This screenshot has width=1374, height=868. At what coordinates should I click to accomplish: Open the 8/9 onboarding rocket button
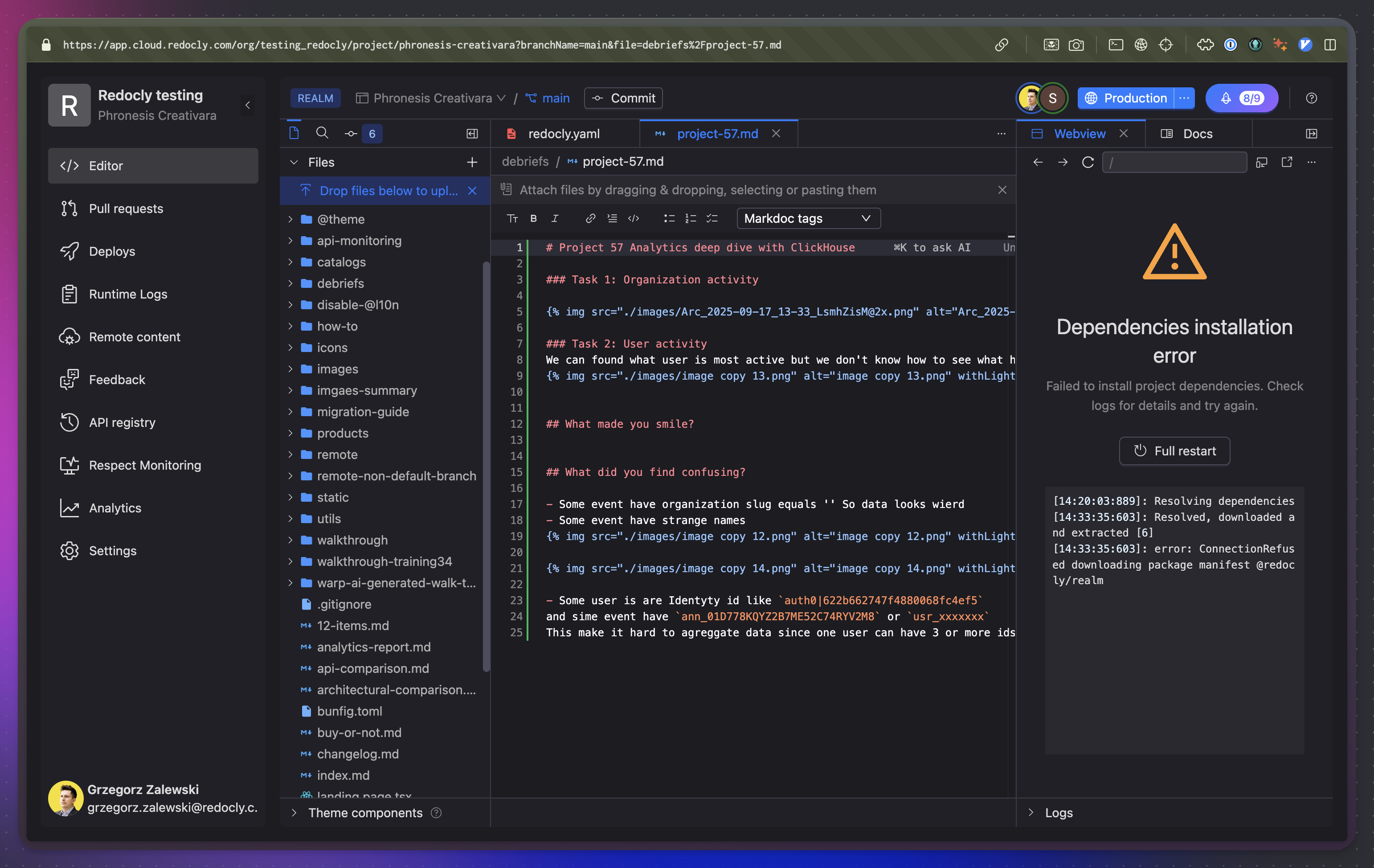tap(1242, 98)
